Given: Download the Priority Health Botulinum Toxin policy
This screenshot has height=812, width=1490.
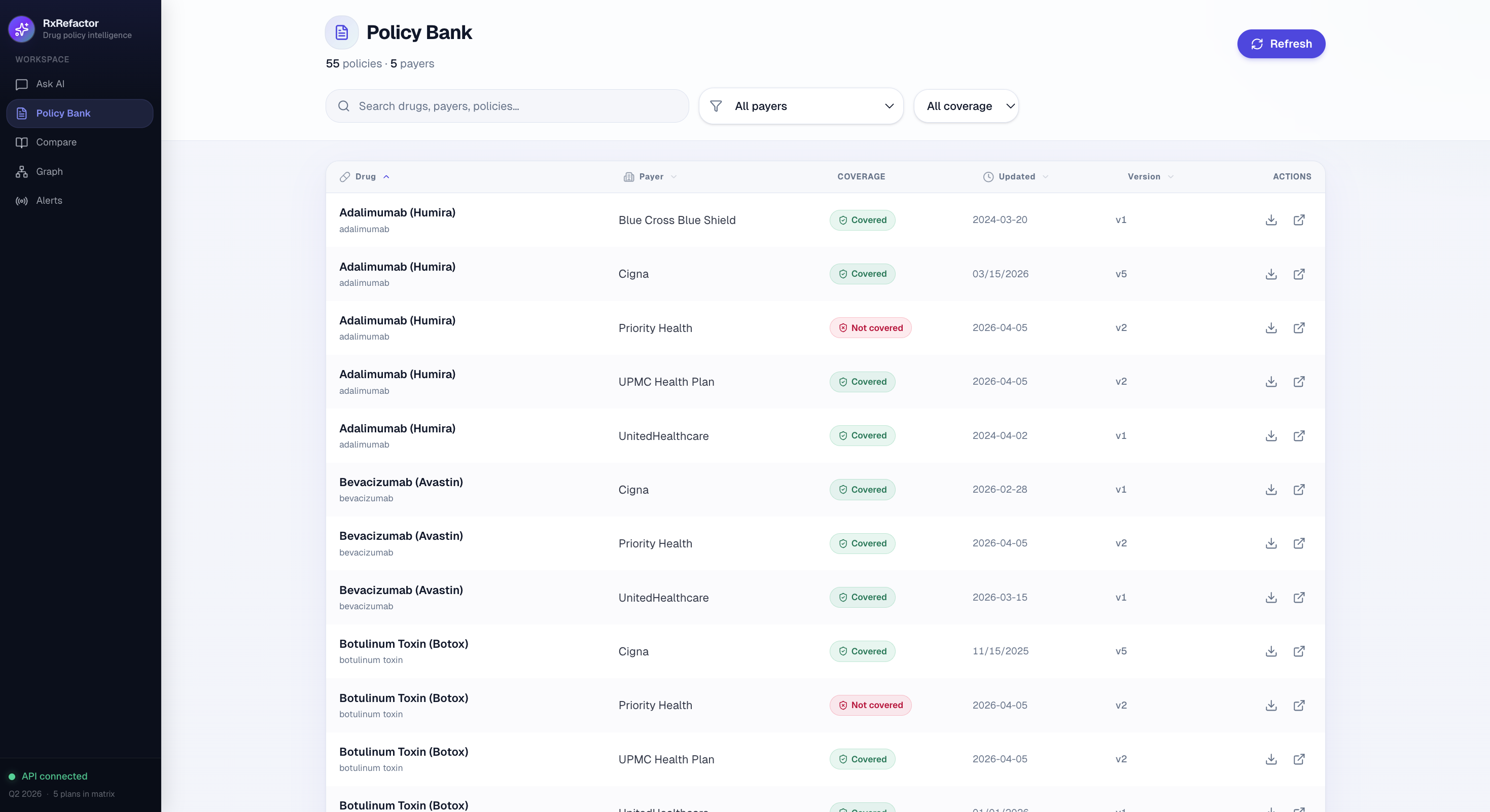Looking at the screenshot, I should [1271, 705].
